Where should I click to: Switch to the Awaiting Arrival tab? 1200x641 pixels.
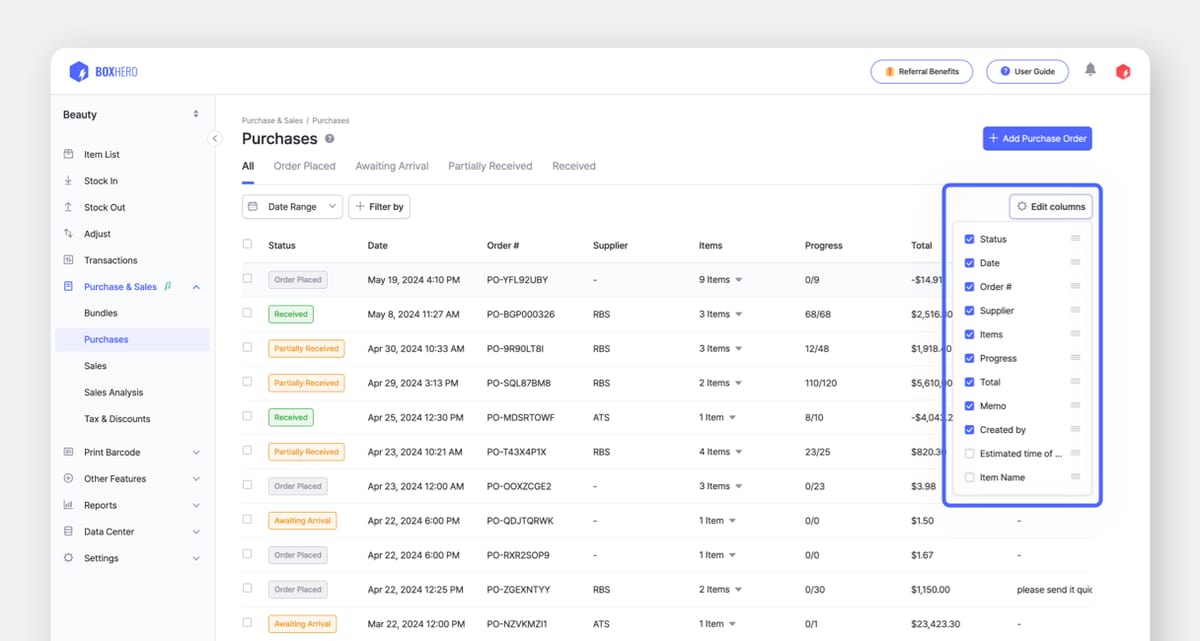click(x=392, y=166)
